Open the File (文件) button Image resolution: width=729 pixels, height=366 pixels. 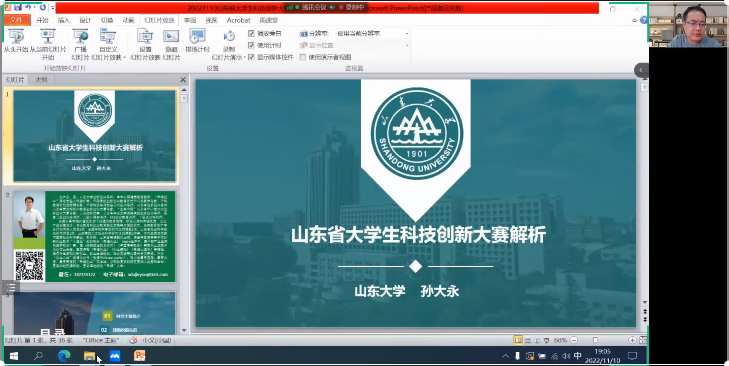[17, 20]
